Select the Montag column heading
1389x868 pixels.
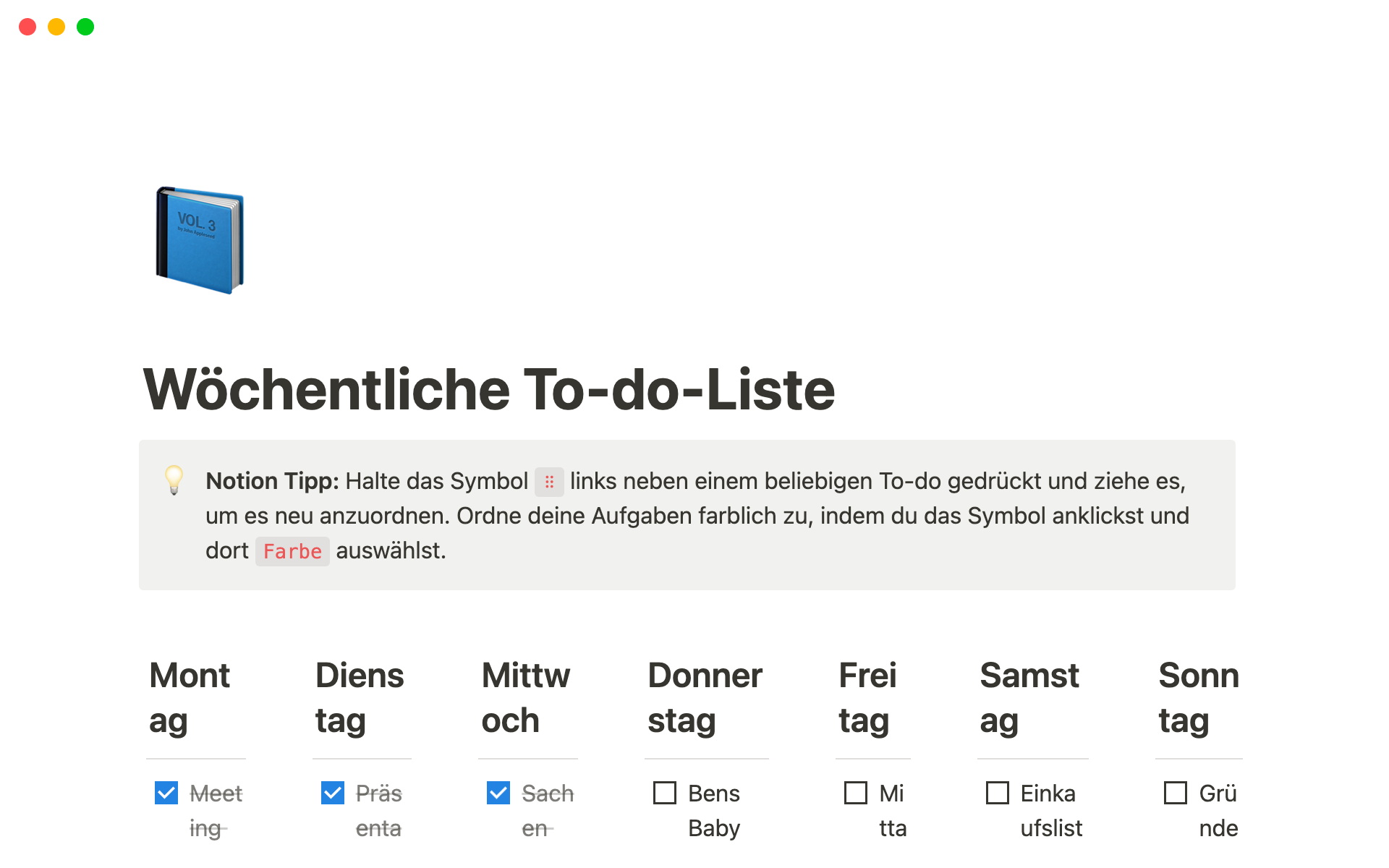[x=190, y=697]
